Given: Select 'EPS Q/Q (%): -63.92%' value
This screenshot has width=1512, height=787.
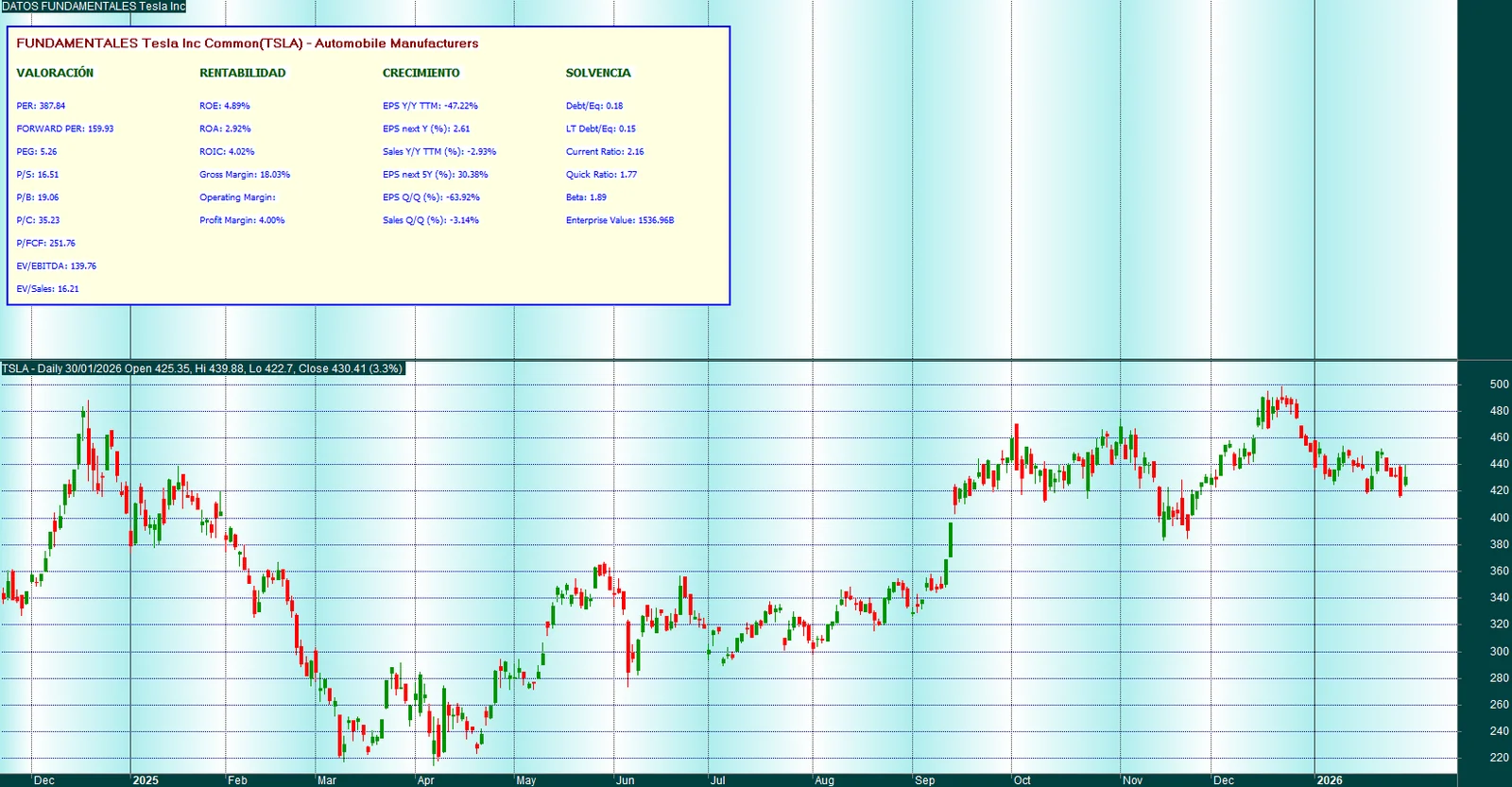Looking at the screenshot, I should coord(431,197).
